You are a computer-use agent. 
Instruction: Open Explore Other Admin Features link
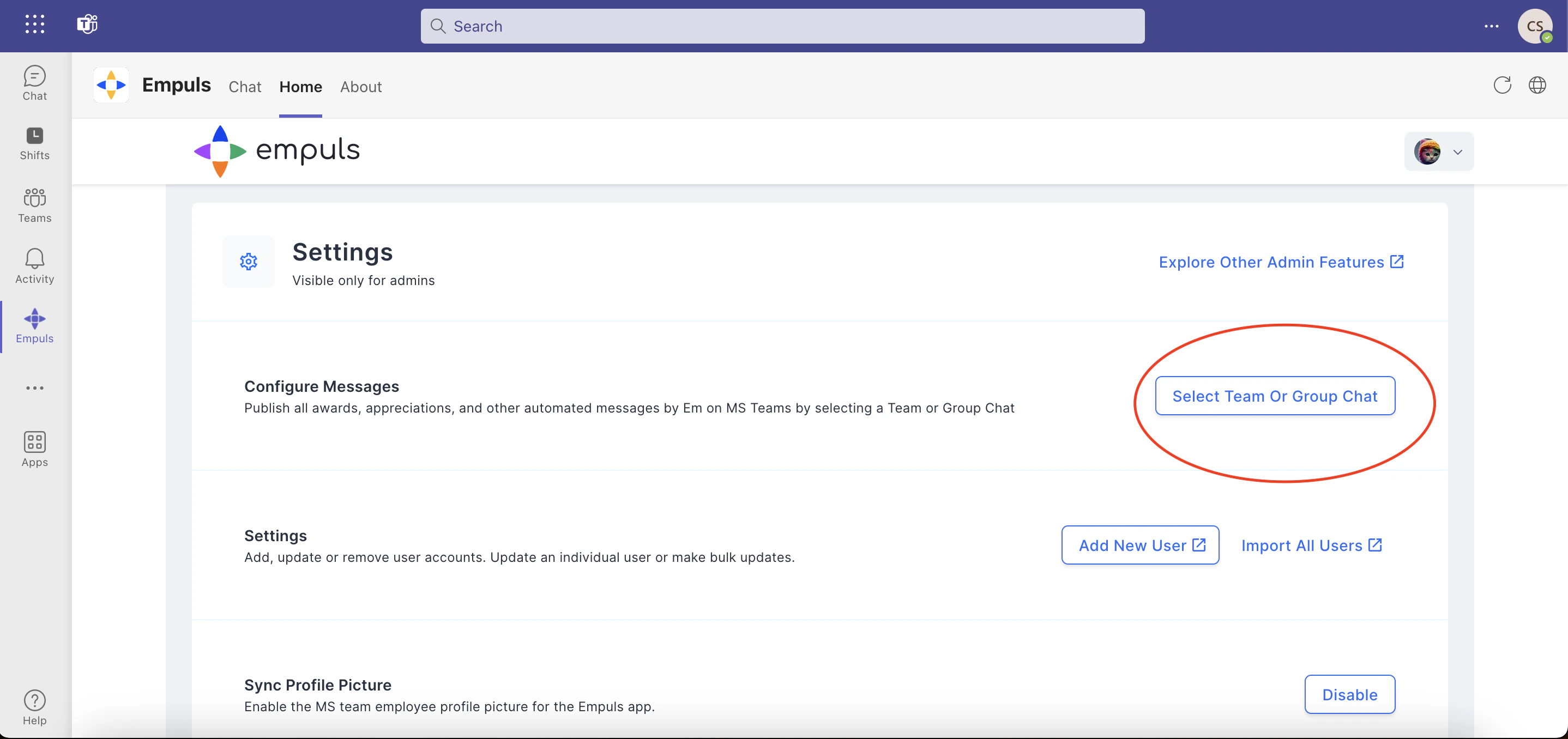click(x=1281, y=262)
